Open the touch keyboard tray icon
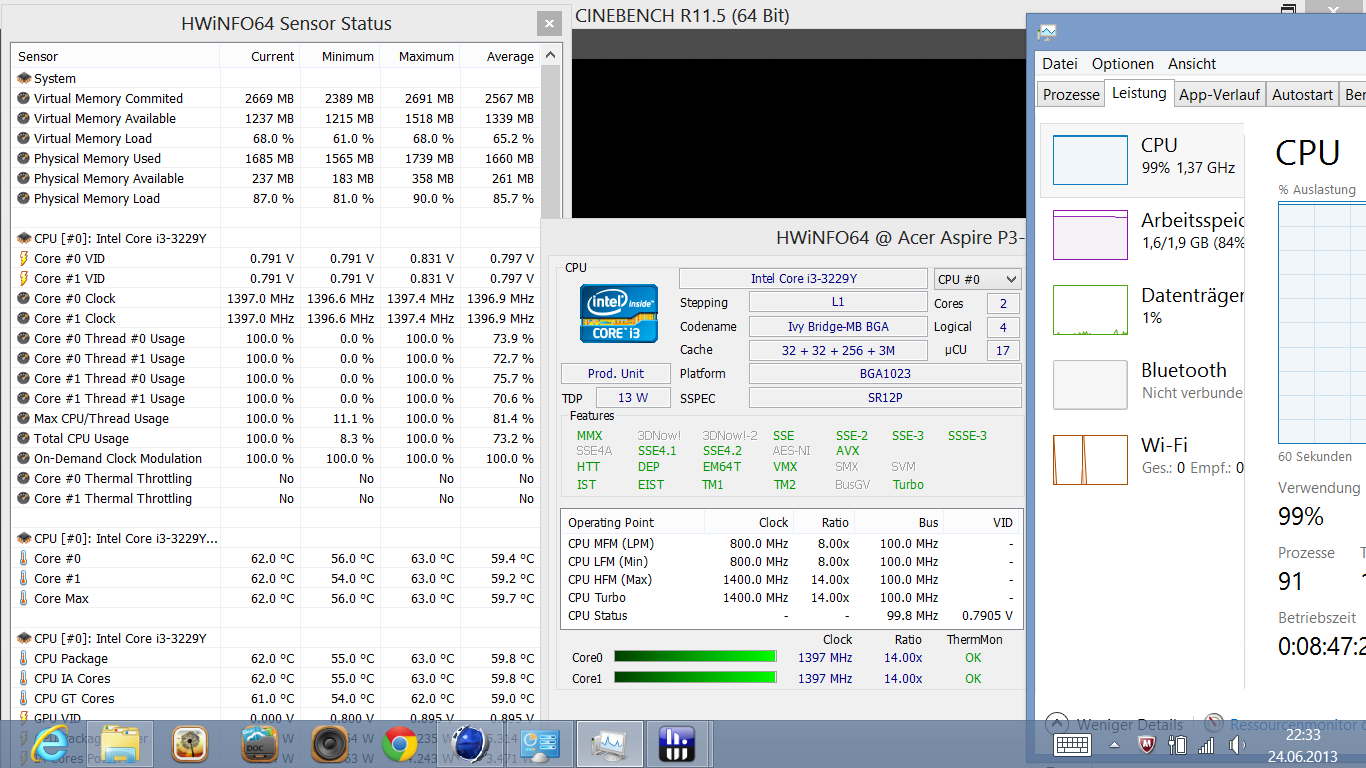Screen dimensions: 1366x768 coord(1072,745)
